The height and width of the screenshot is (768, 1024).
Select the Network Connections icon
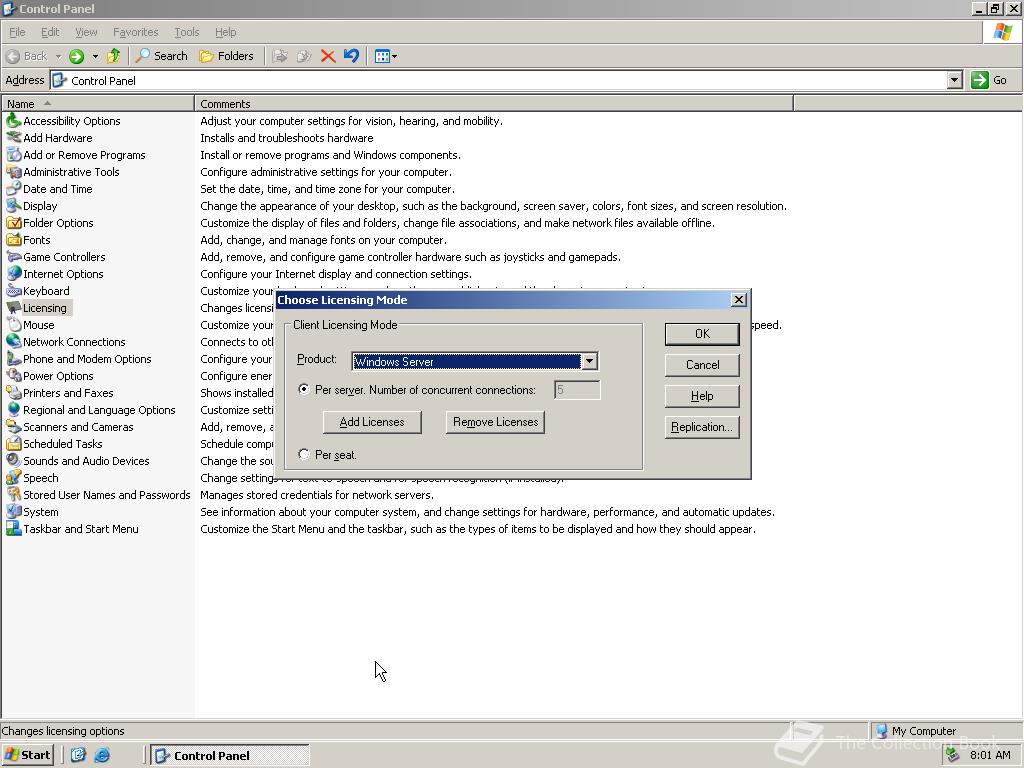pyautogui.click(x=13, y=342)
